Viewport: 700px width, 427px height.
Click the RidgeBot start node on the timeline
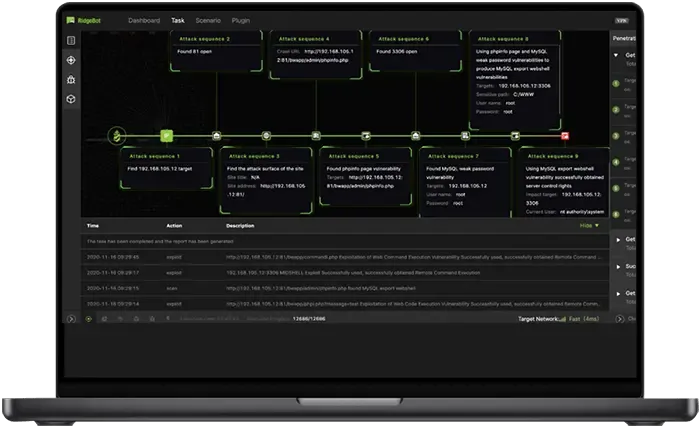coord(117,135)
